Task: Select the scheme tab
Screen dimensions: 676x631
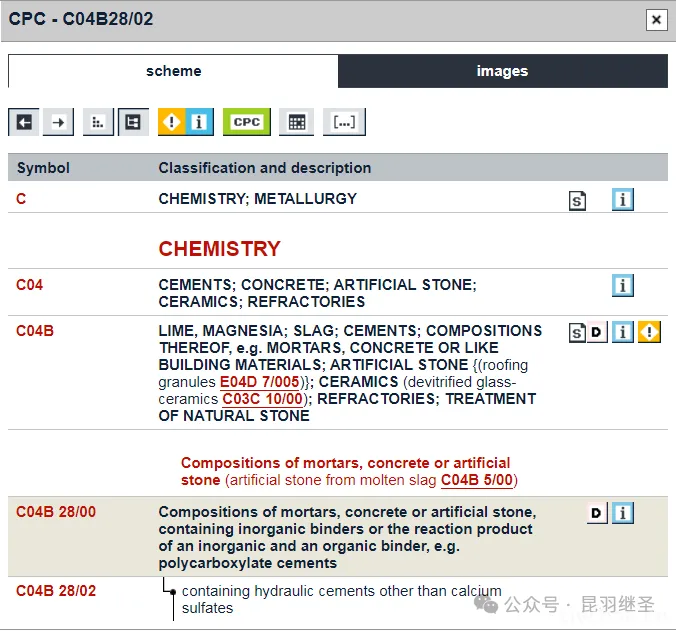Action: pyautogui.click(x=173, y=71)
